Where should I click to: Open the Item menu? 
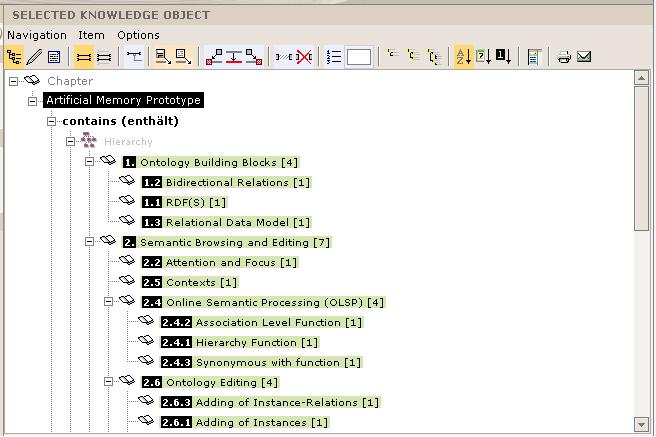(91, 35)
